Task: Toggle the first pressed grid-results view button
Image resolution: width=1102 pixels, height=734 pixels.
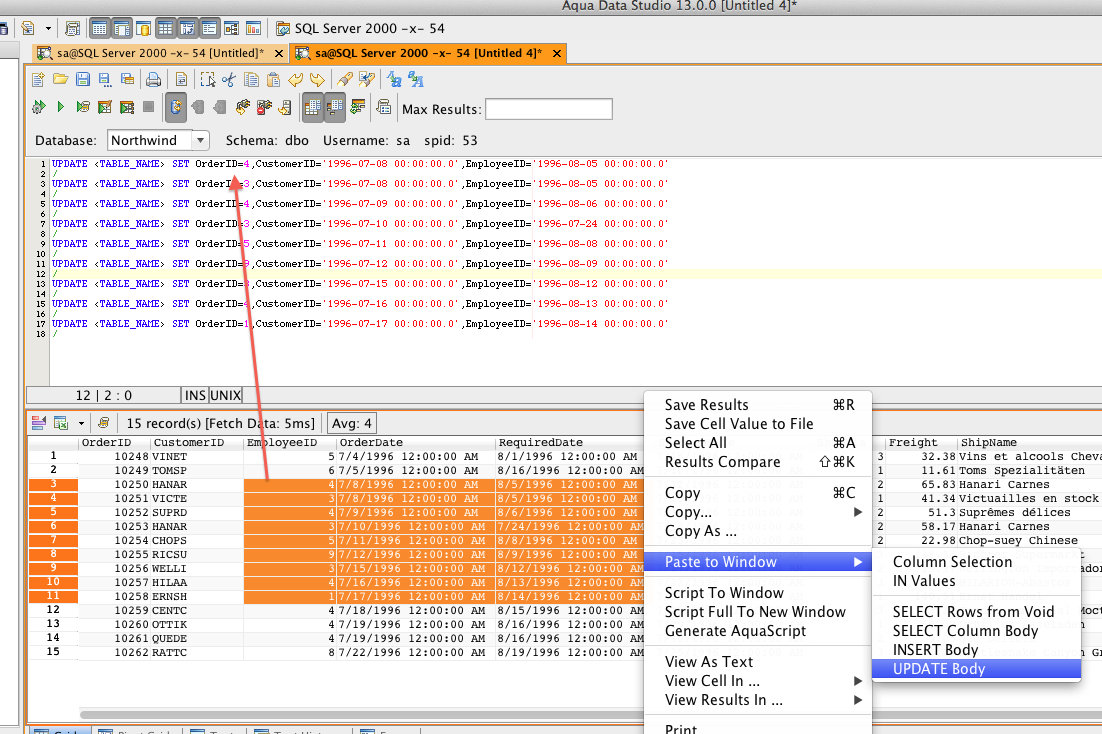Action: (312, 107)
